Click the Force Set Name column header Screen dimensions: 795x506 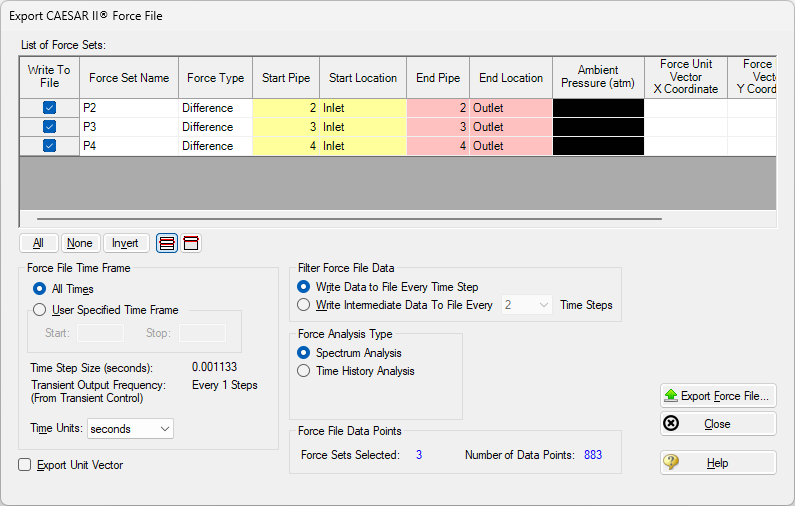point(129,78)
